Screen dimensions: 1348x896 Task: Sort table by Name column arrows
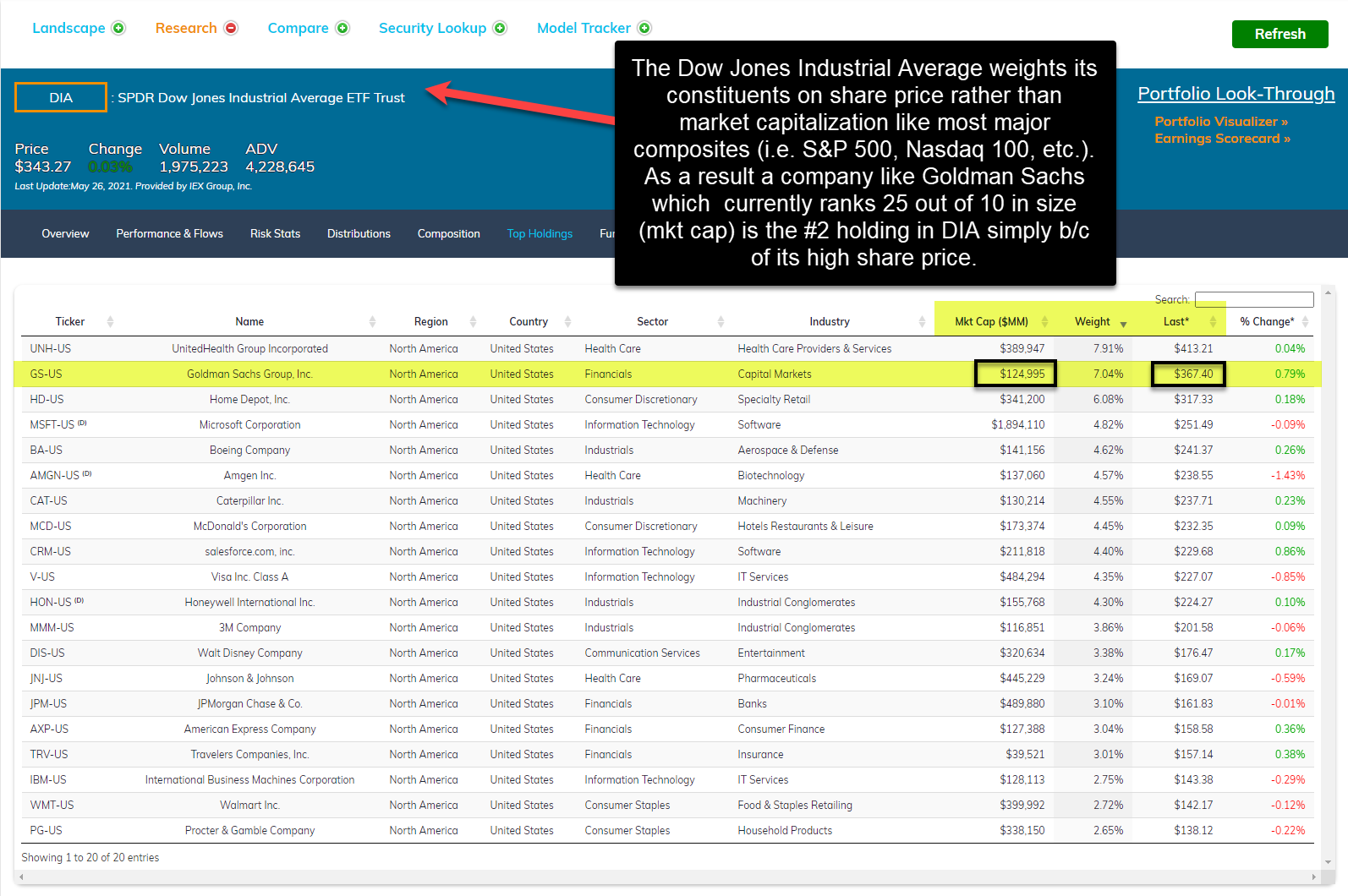(372, 322)
